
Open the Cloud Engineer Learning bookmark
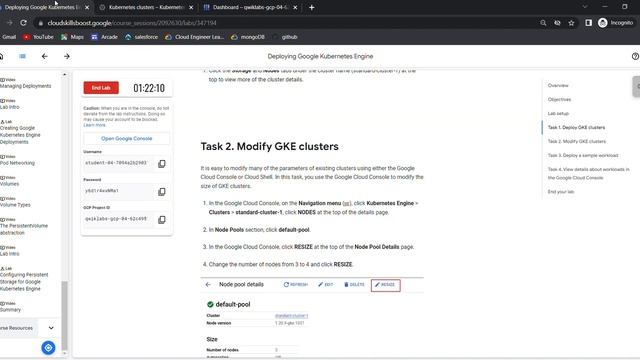point(194,37)
